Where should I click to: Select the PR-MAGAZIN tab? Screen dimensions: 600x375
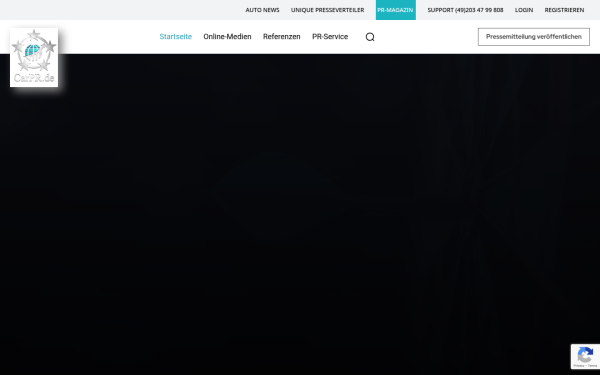tap(396, 10)
